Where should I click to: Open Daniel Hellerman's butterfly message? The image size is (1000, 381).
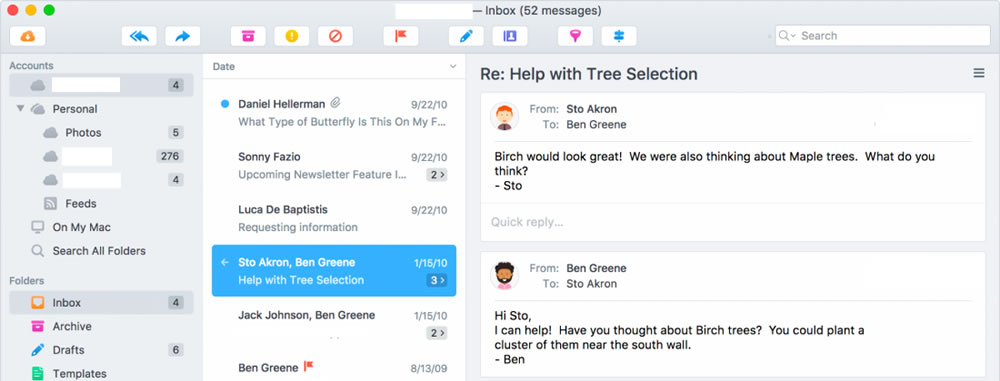click(334, 112)
